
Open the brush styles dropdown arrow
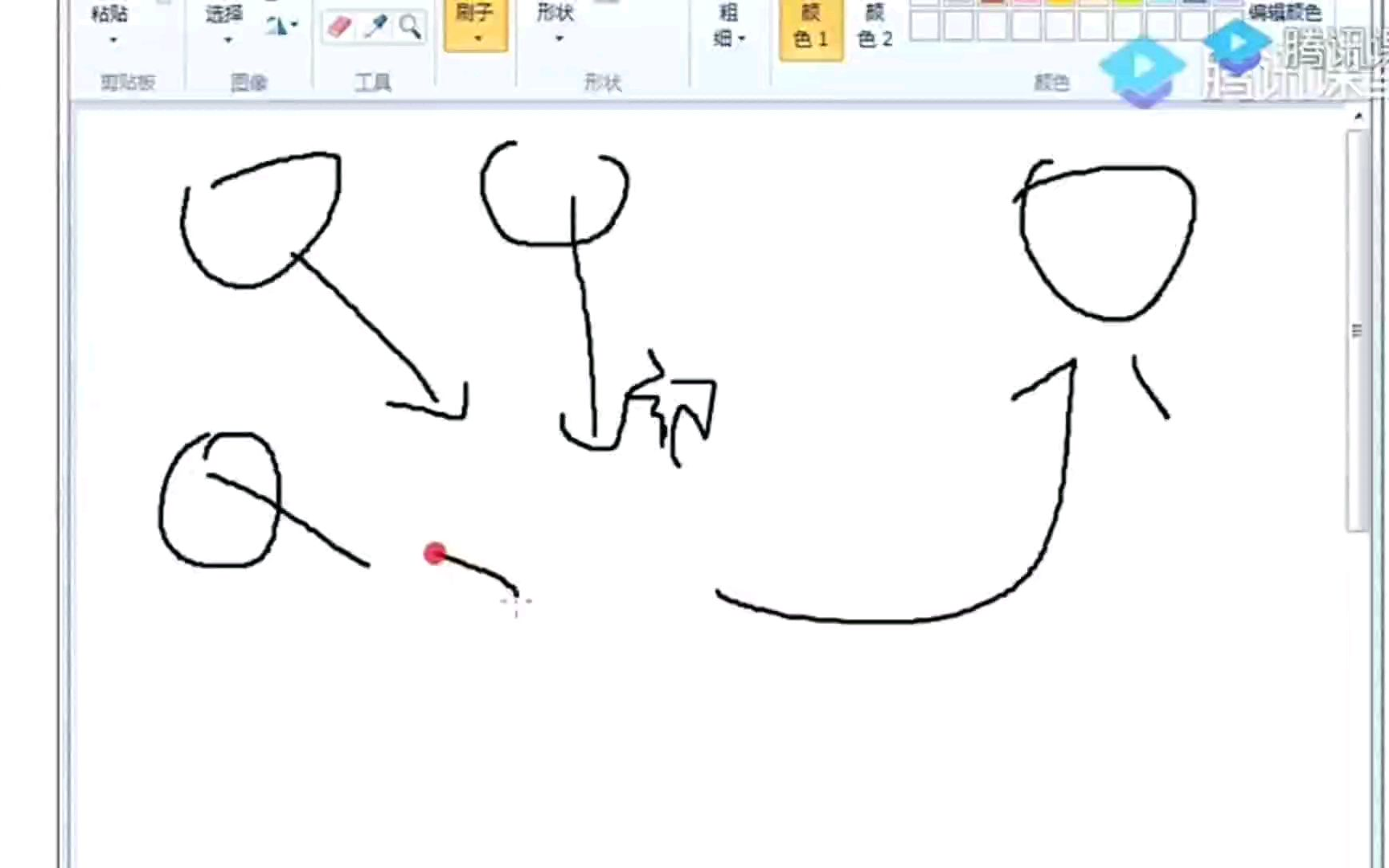point(477,39)
